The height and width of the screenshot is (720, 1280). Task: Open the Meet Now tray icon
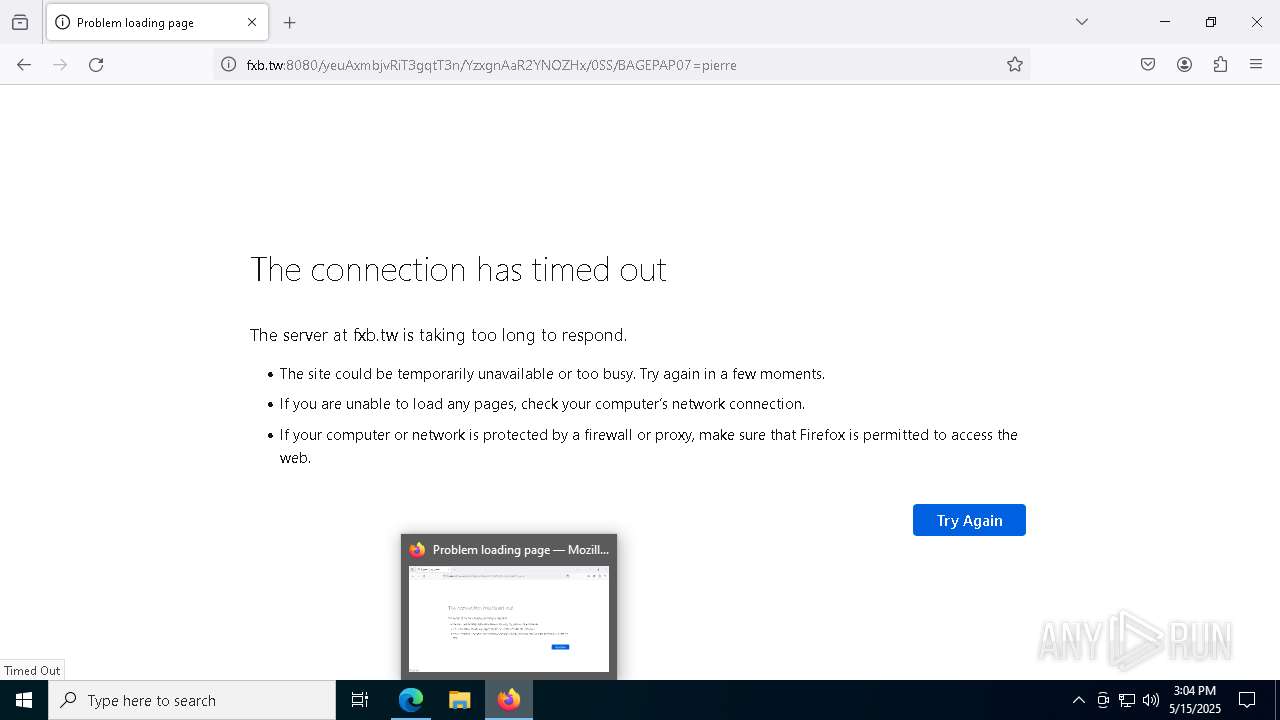click(1103, 700)
